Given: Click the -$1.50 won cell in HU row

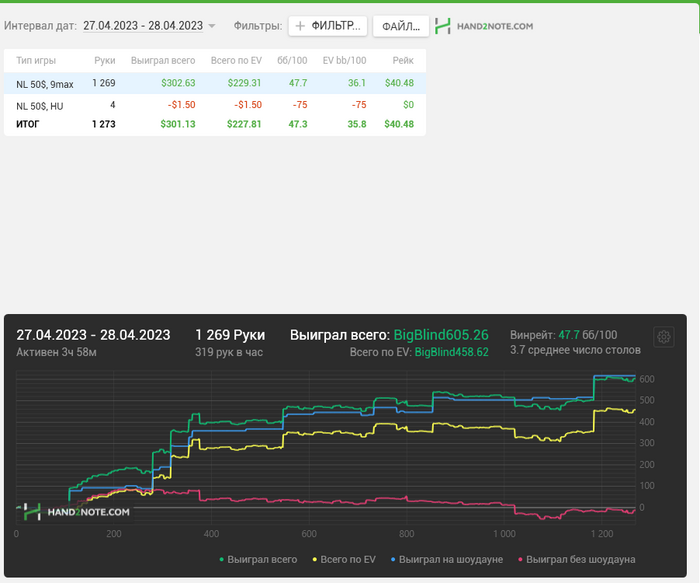Looking at the screenshot, I should tap(181, 105).
